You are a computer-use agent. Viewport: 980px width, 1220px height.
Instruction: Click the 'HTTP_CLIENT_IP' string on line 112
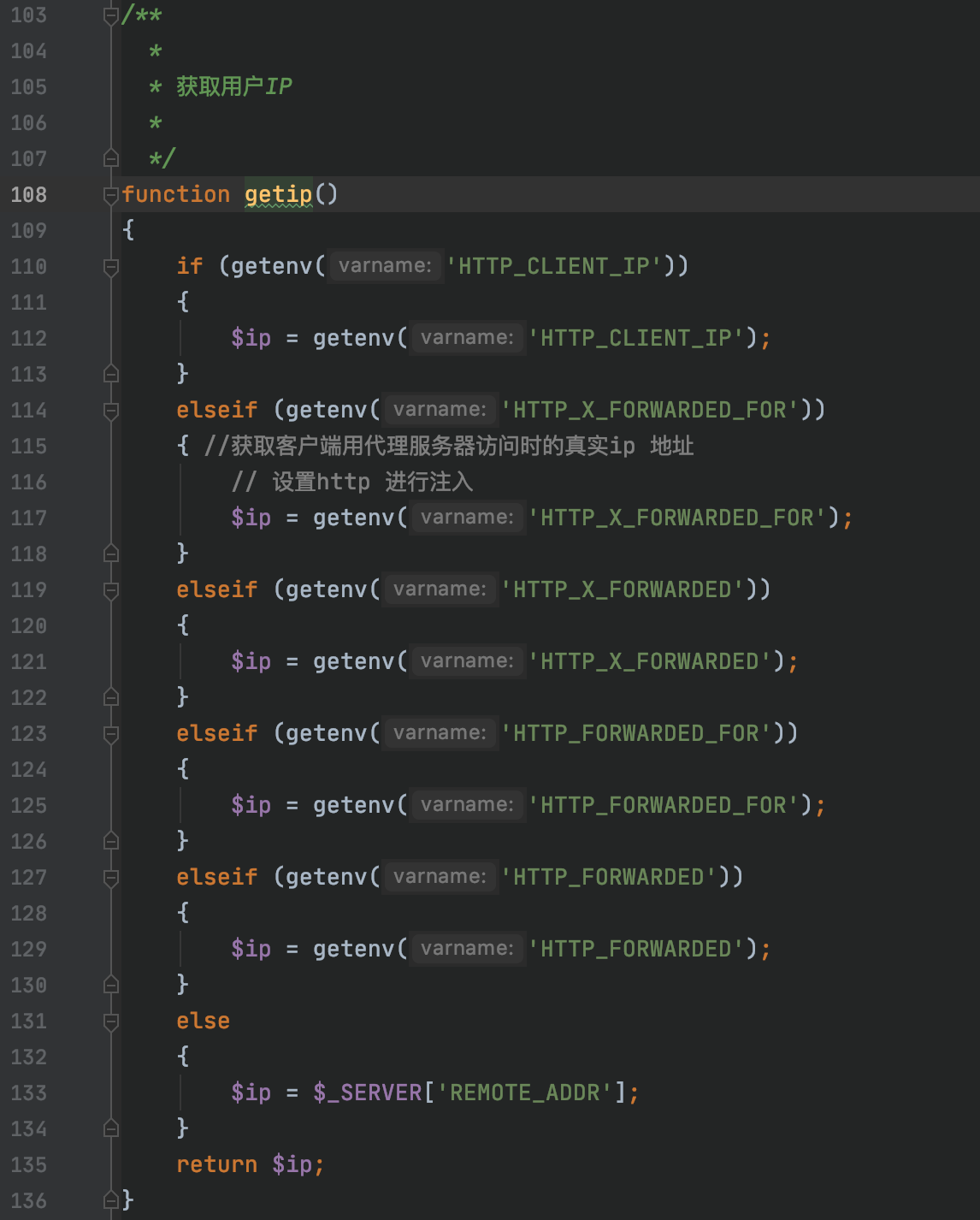[x=636, y=338]
